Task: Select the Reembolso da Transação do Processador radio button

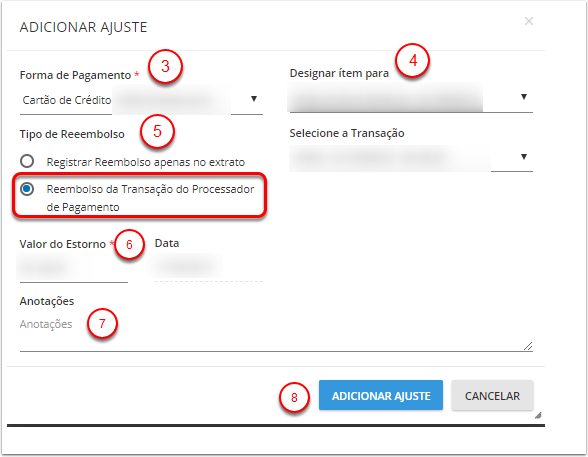Action: click(x=27, y=189)
